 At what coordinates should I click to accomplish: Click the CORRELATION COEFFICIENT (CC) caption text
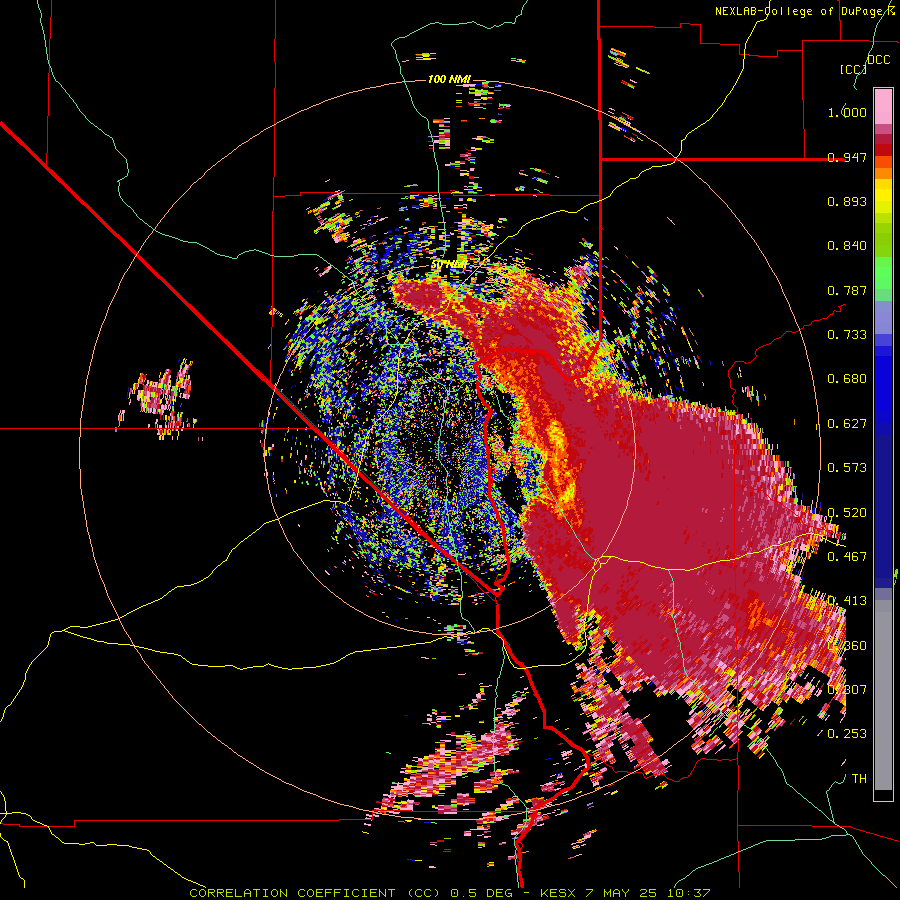point(315,893)
